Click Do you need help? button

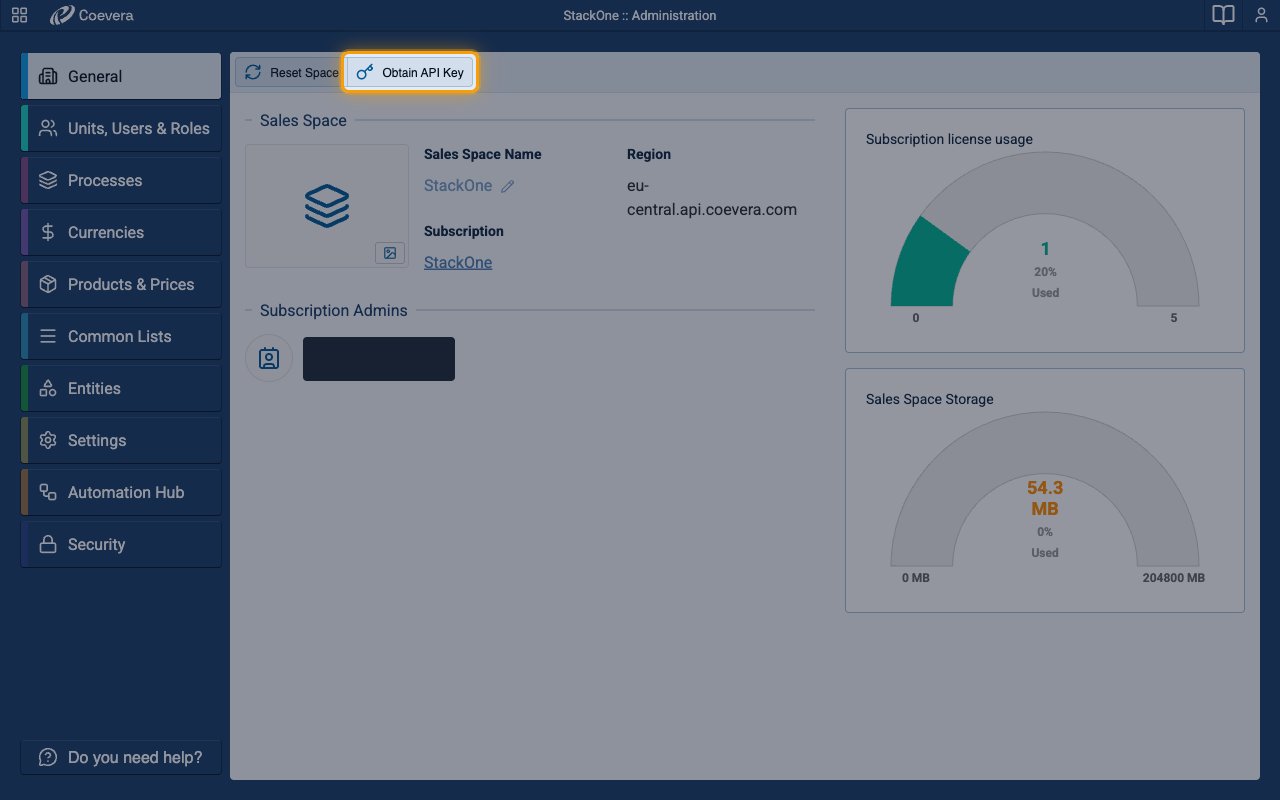(x=121, y=757)
